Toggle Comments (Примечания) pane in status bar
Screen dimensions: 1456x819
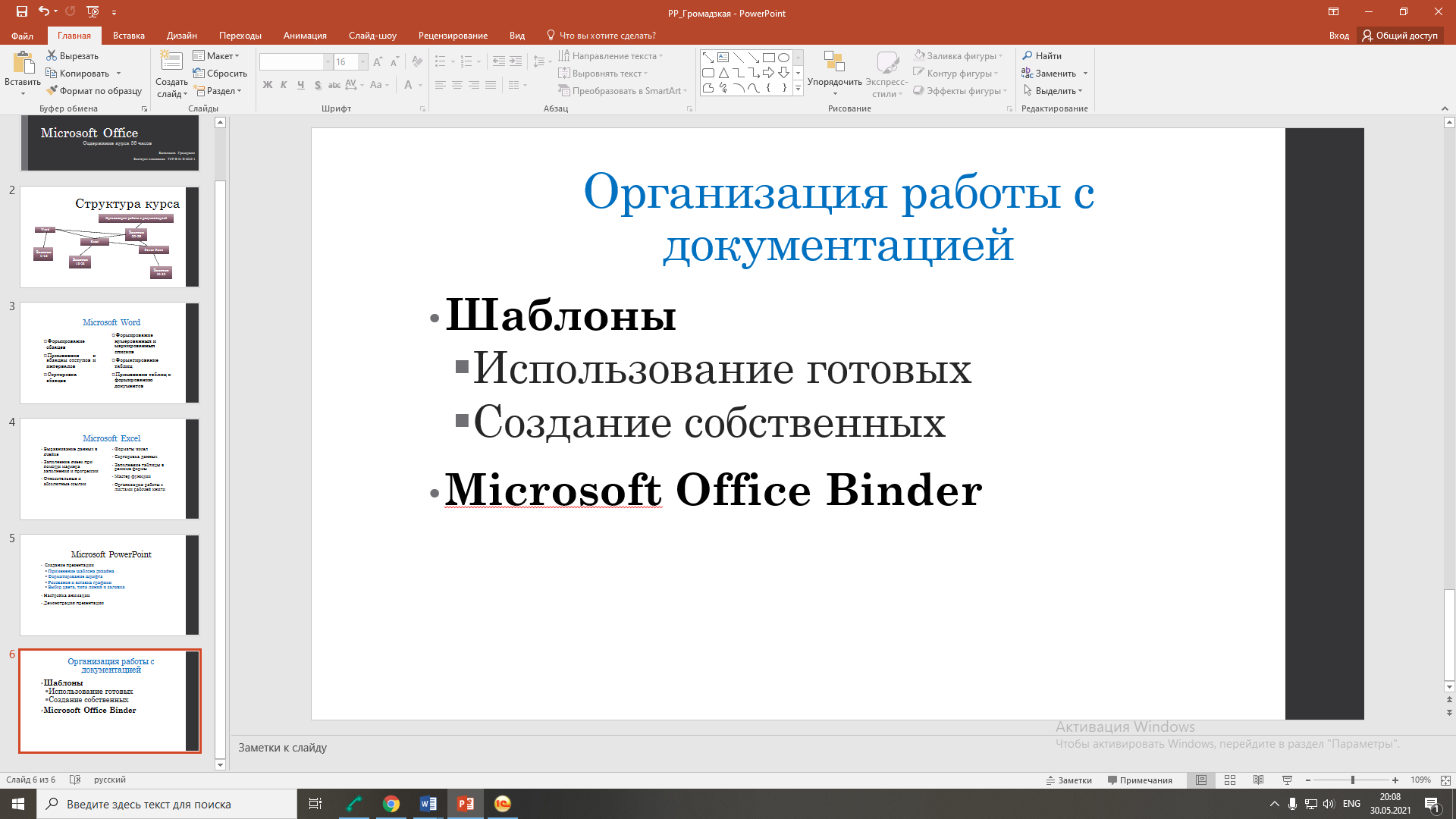coord(1140,780)
